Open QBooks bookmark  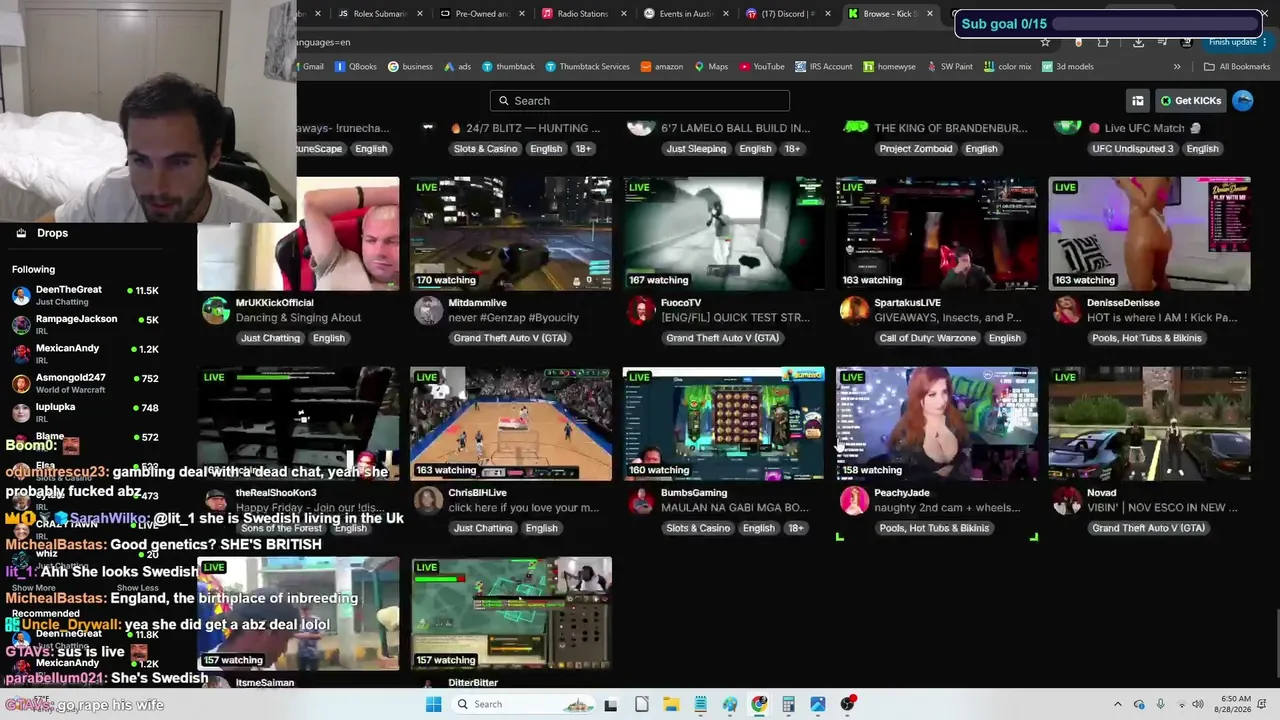coord(356,67)
